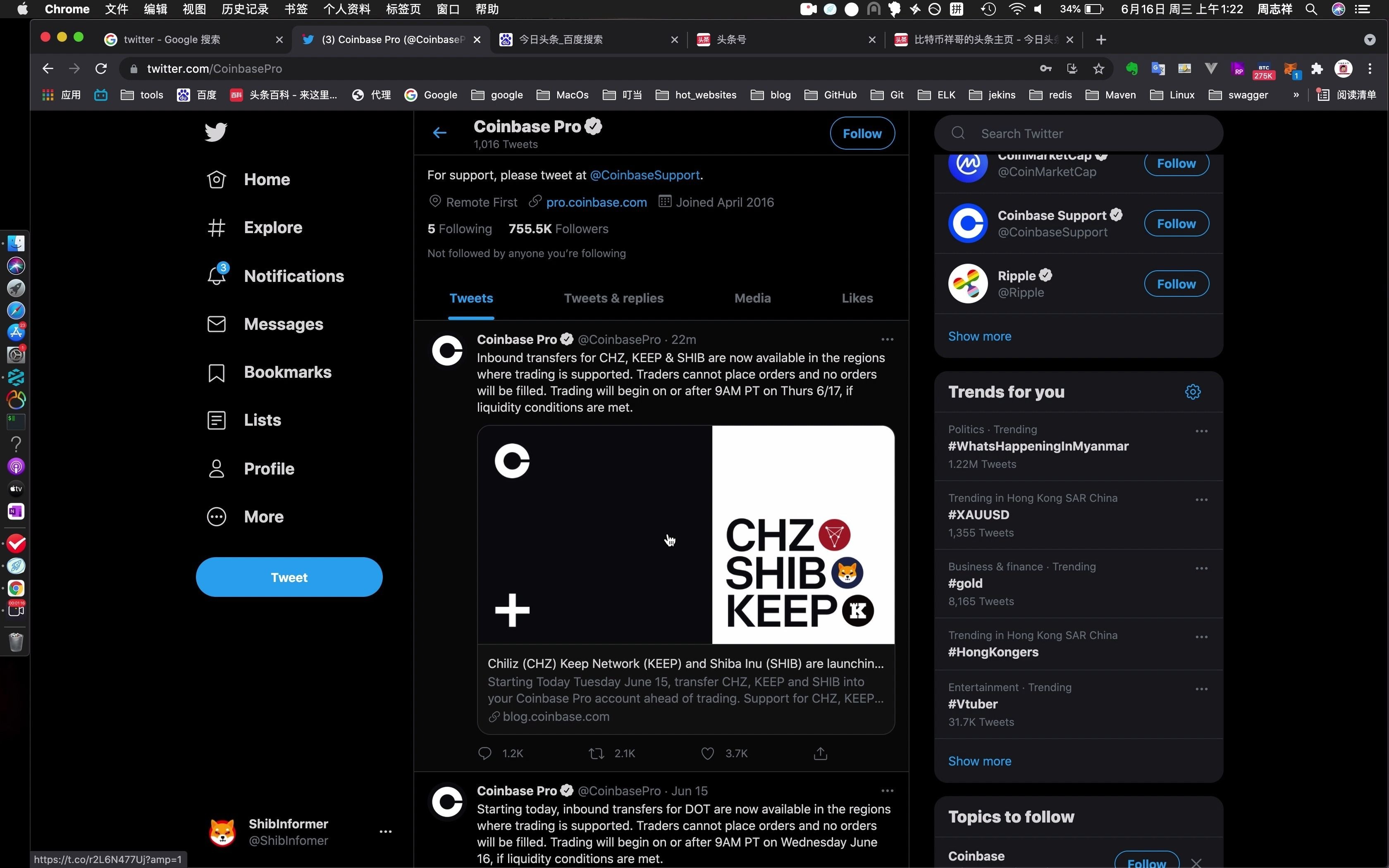Click the blue Tweet button

pyautogui.click(x=289, y=577)
